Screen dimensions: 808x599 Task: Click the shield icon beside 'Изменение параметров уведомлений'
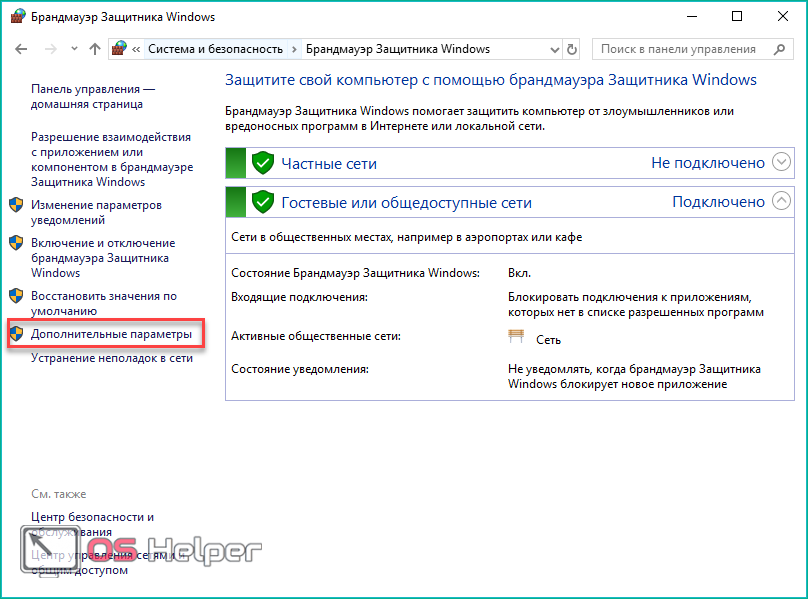(x=16, y=205)
